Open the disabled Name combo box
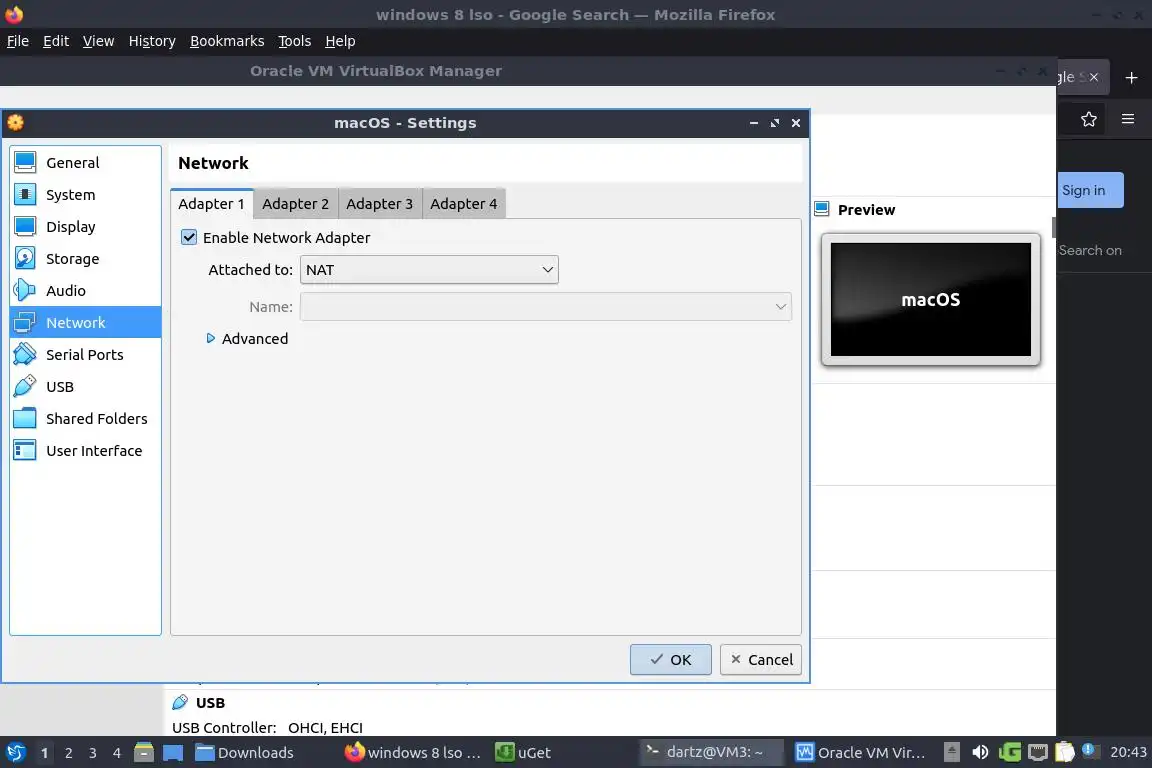This screenshot has height=768, width=1152. pos(546,306)
